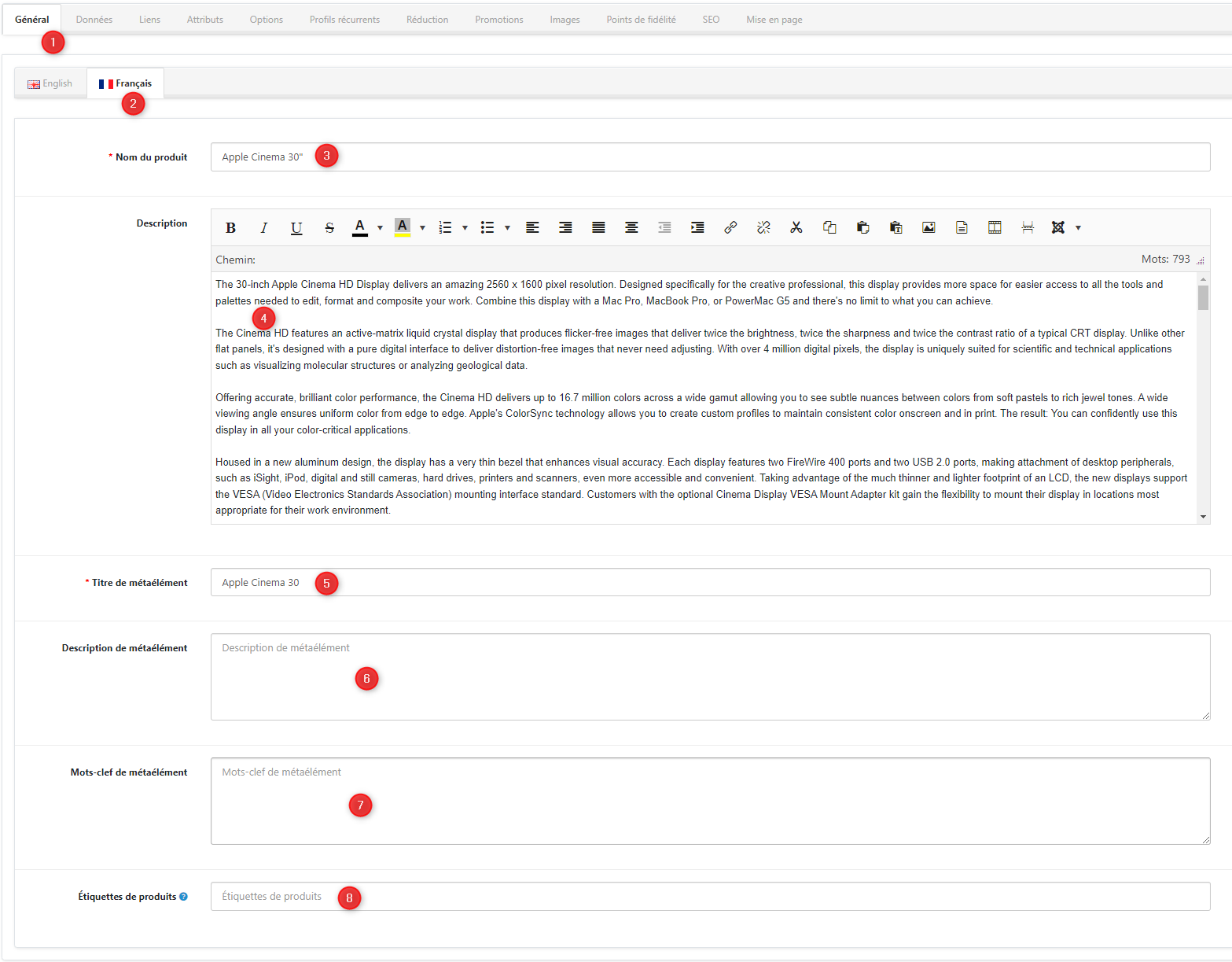Click the Joomla logo toolbar icon
1232x962 pixels.
pyautogui.click(x=1058, y=228)
